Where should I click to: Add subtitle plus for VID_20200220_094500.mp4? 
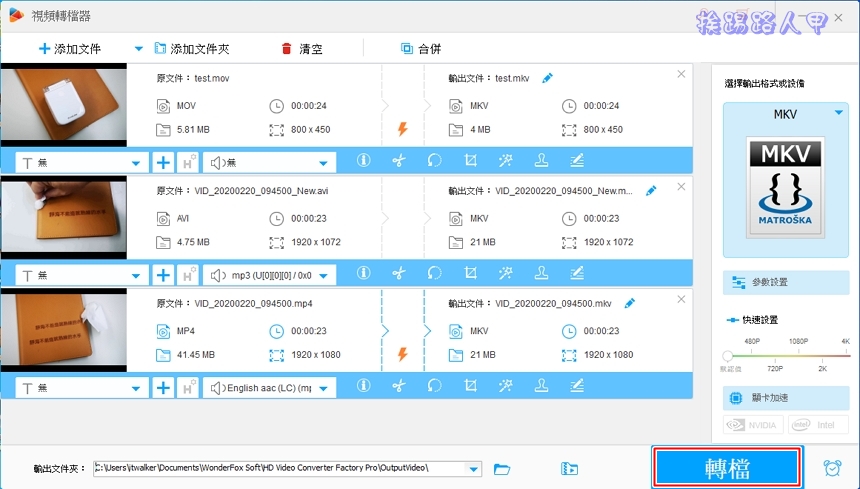163,388
